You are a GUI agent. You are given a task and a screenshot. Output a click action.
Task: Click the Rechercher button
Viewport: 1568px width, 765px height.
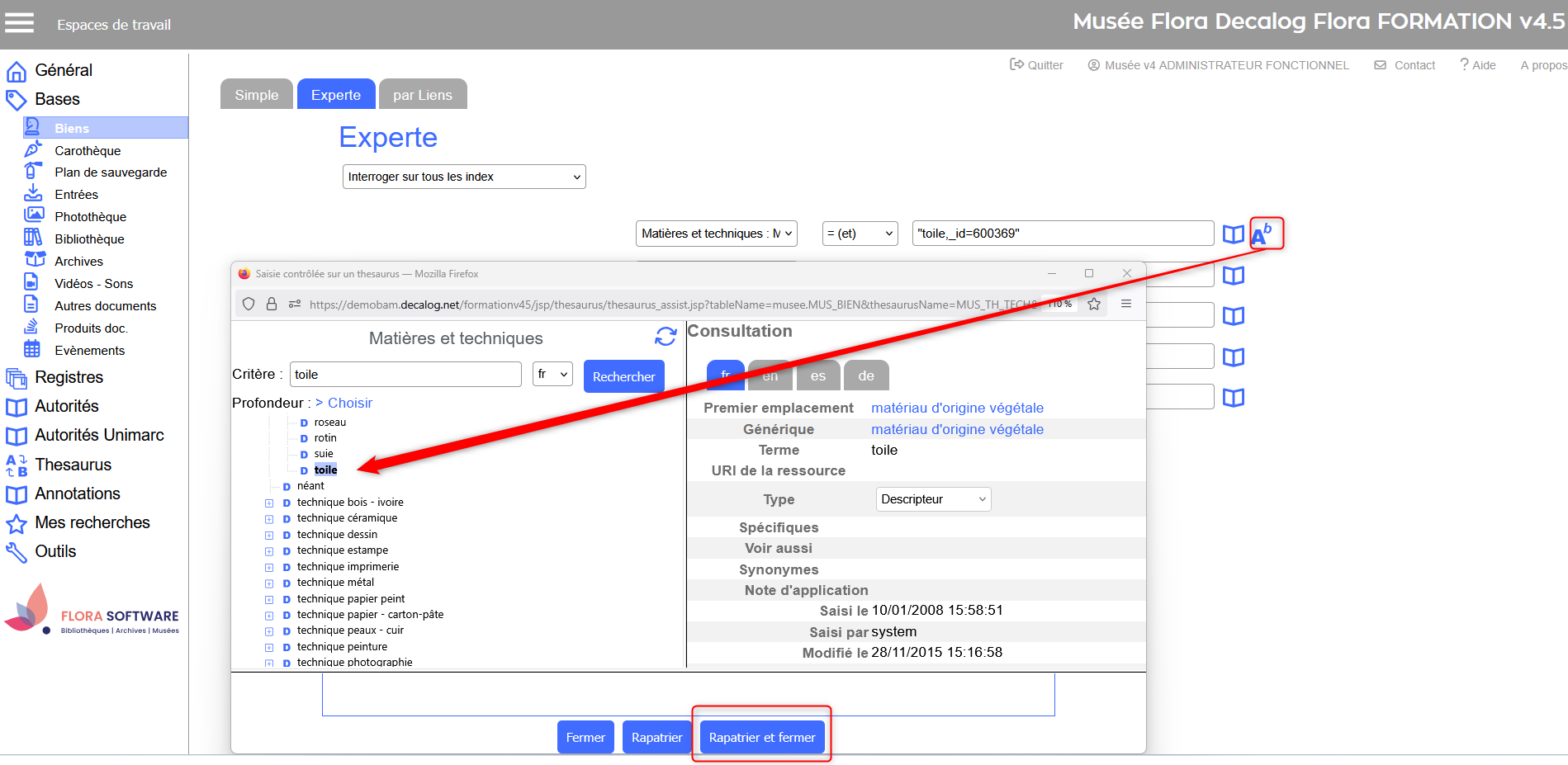click(x=623, y=376)
